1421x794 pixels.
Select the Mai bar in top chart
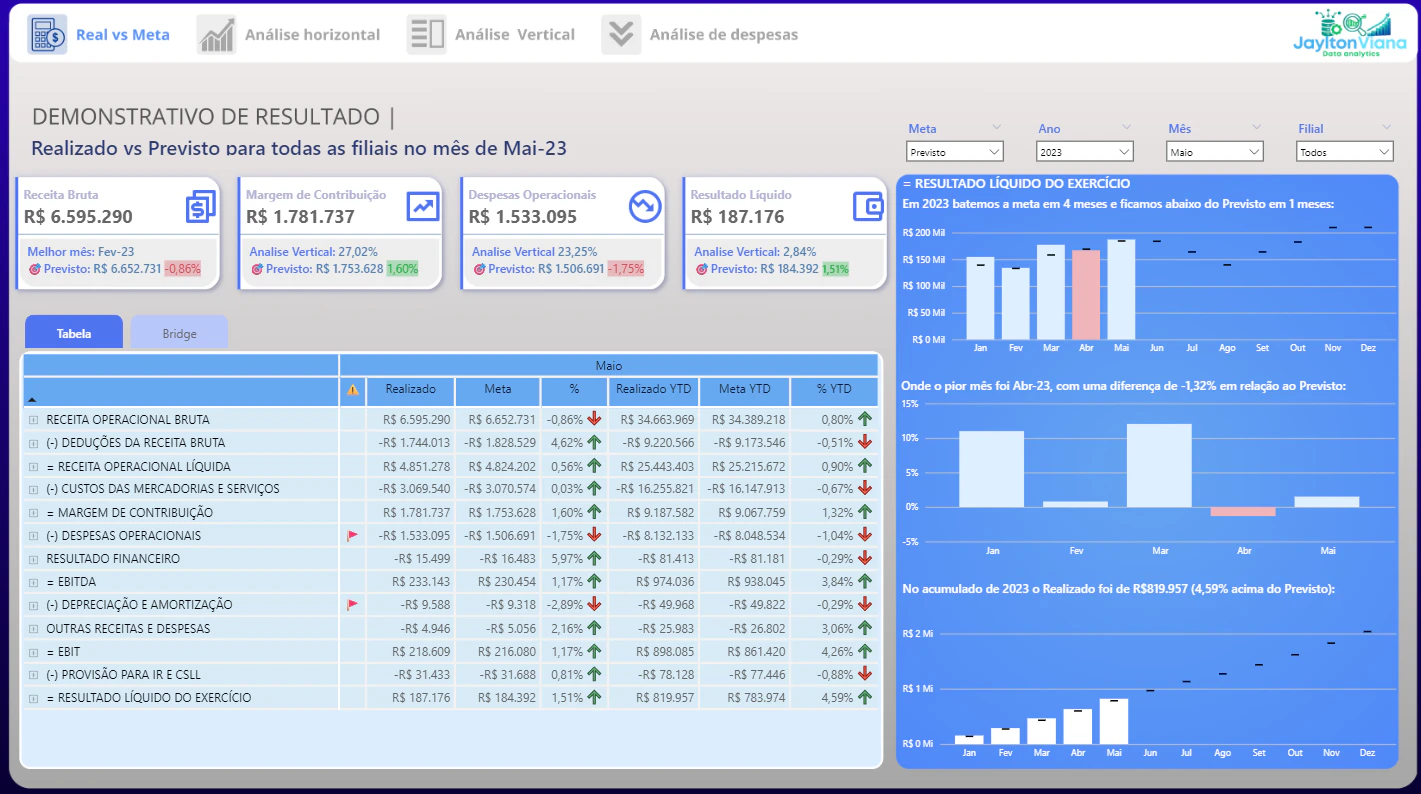tap(1121, 290)
